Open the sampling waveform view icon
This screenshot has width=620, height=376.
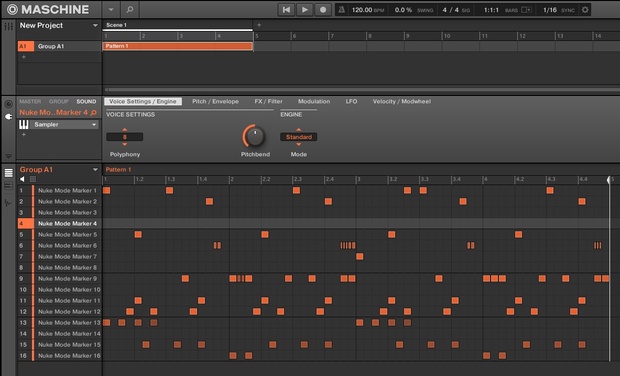[8, 203]
